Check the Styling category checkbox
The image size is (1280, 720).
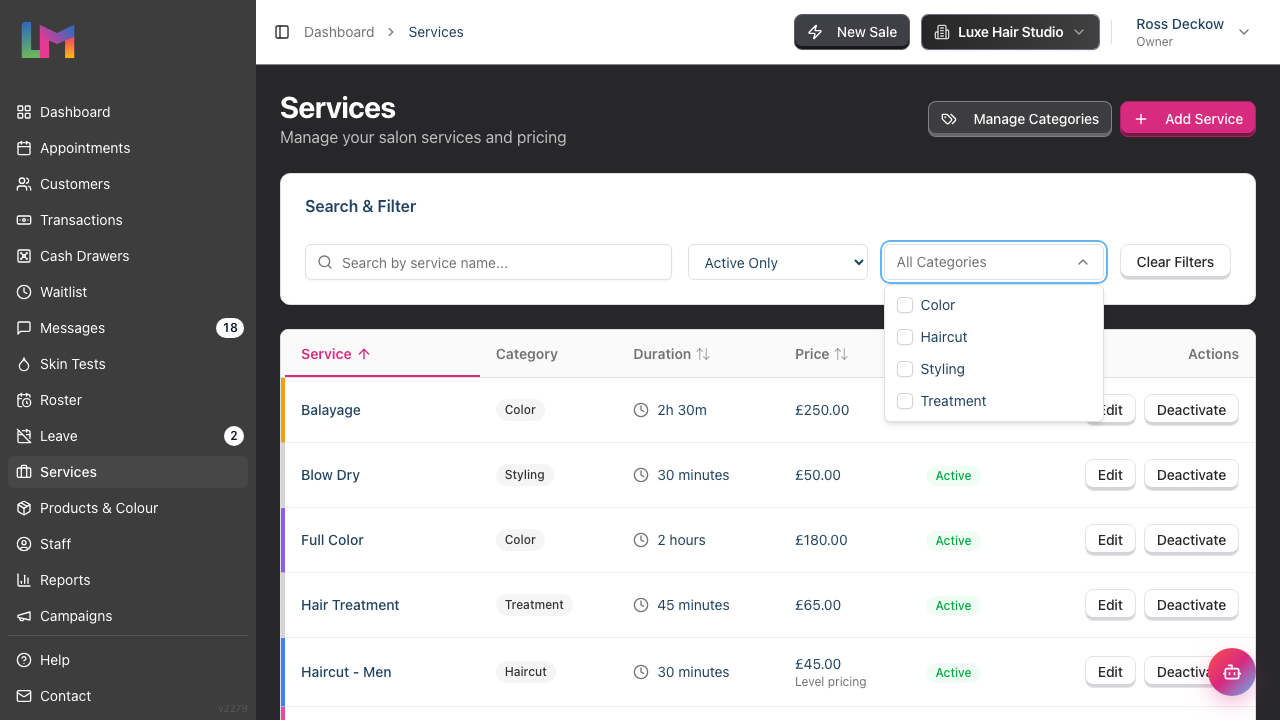(905, 369)
